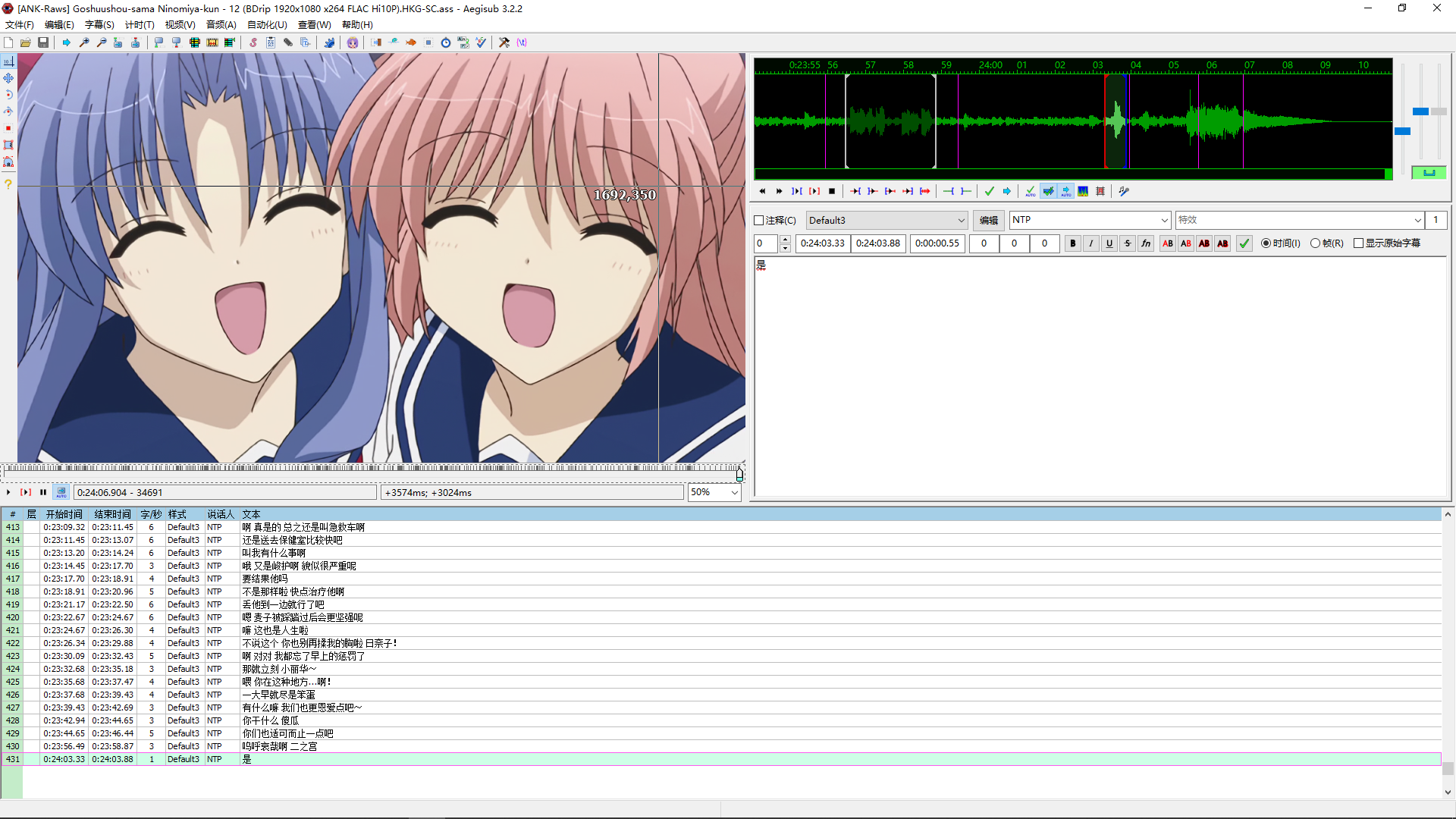Commit the line with the green check next to AB buttons
Image resolution: width=1456 pixels, height=819 pixels.
(x=1244, y=243)
